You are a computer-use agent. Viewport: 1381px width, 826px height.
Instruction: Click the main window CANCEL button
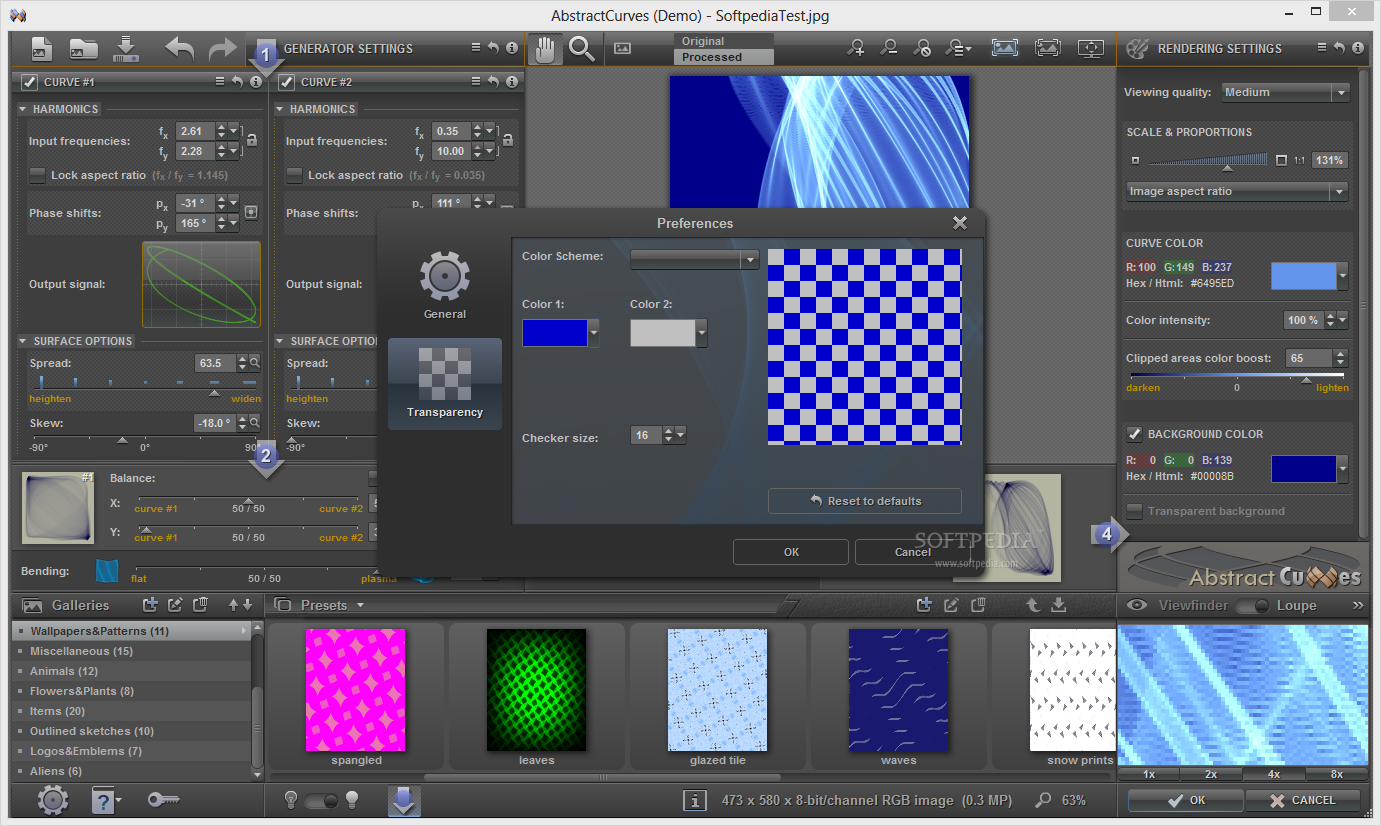tap(1303, 800)
